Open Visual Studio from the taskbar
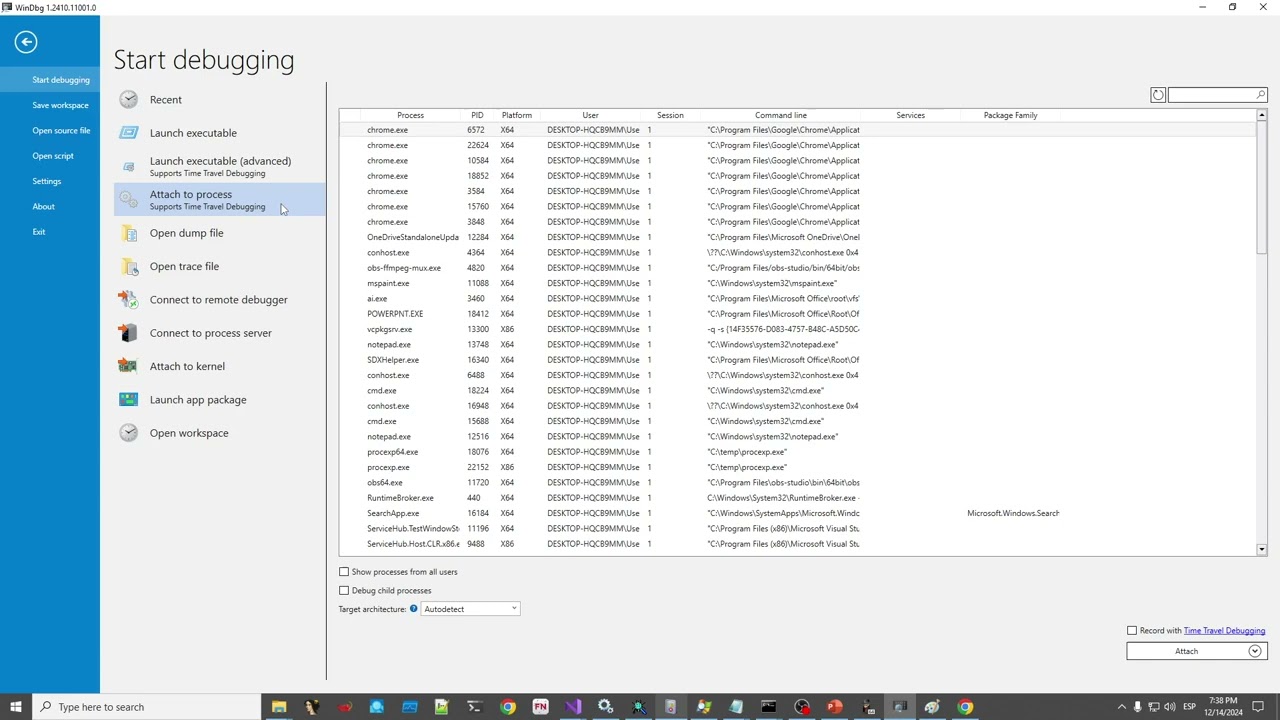The width and height of the screenshot is (1280, 720). [x=573, y=707]
